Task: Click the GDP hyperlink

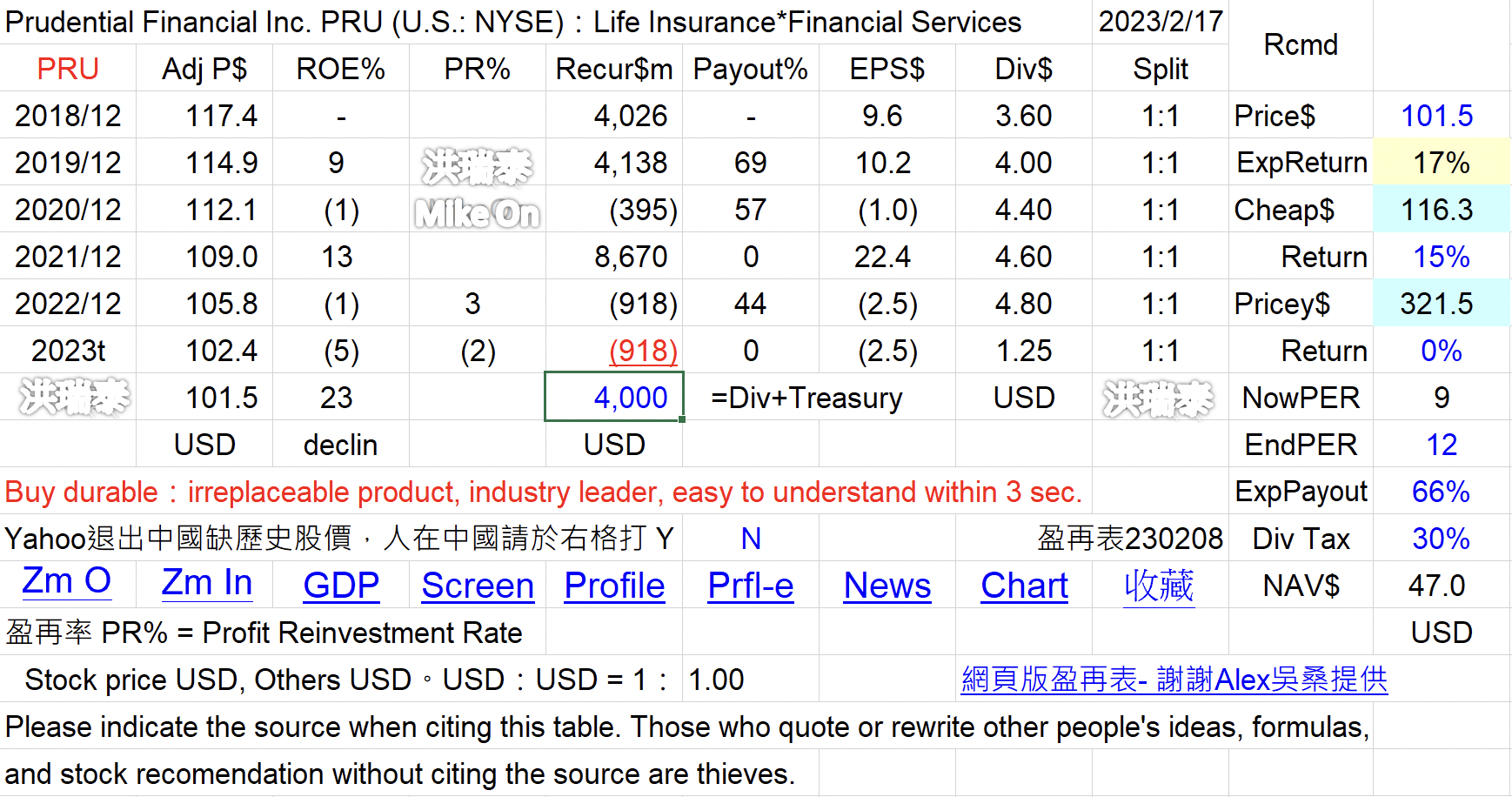Action: click(341, 586)
